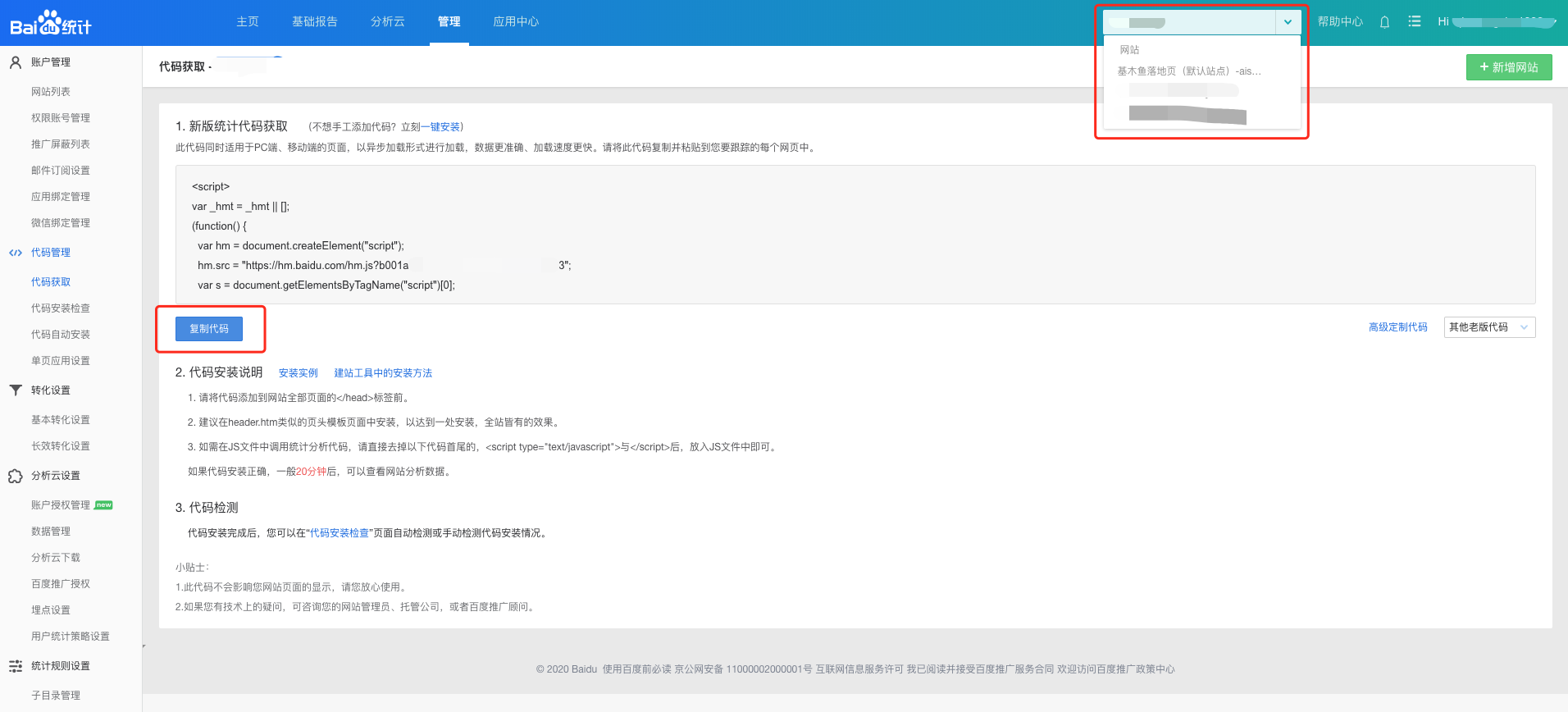Open 帮助中心 help link

click(x=1340, y=21)
